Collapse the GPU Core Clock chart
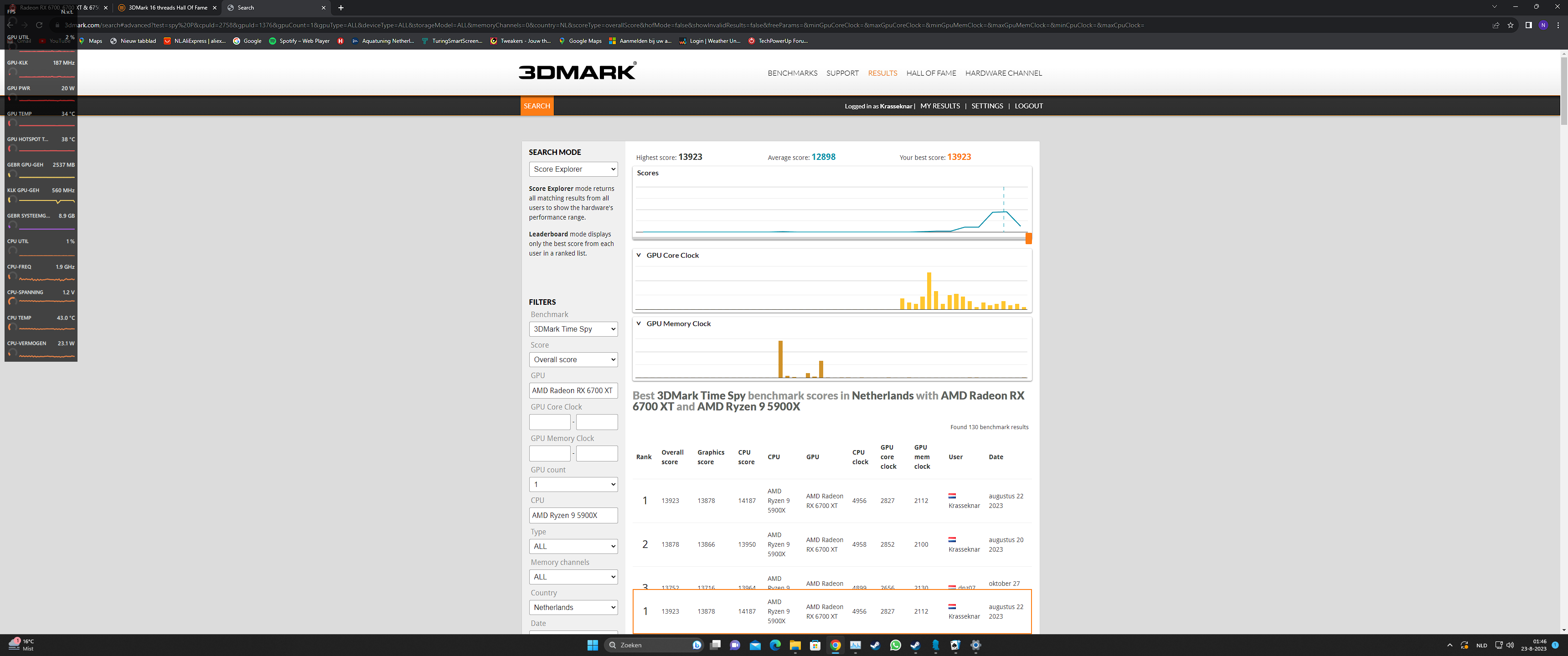 [x=639, y=256]
